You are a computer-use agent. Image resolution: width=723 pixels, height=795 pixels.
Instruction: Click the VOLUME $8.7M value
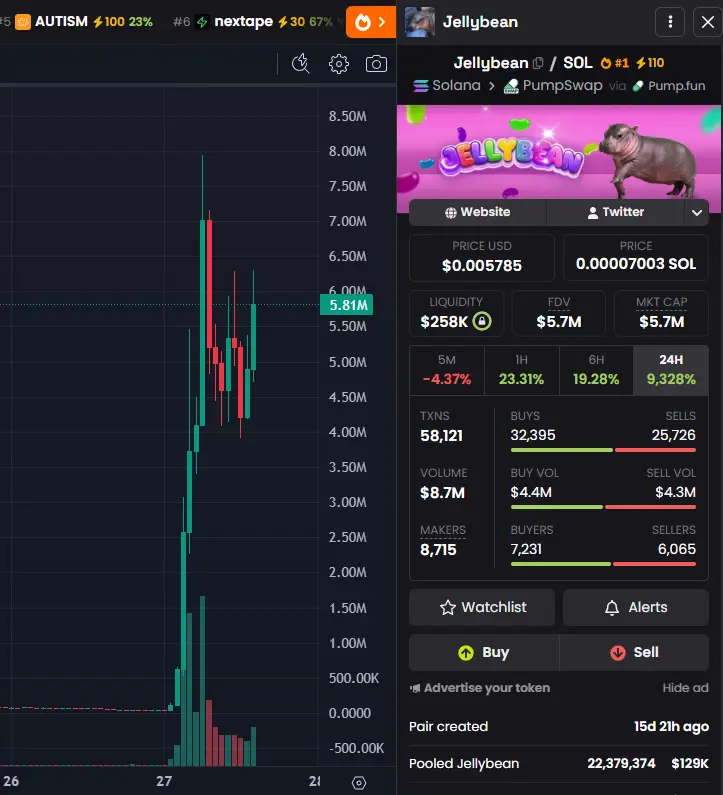(x=443, y=493)
